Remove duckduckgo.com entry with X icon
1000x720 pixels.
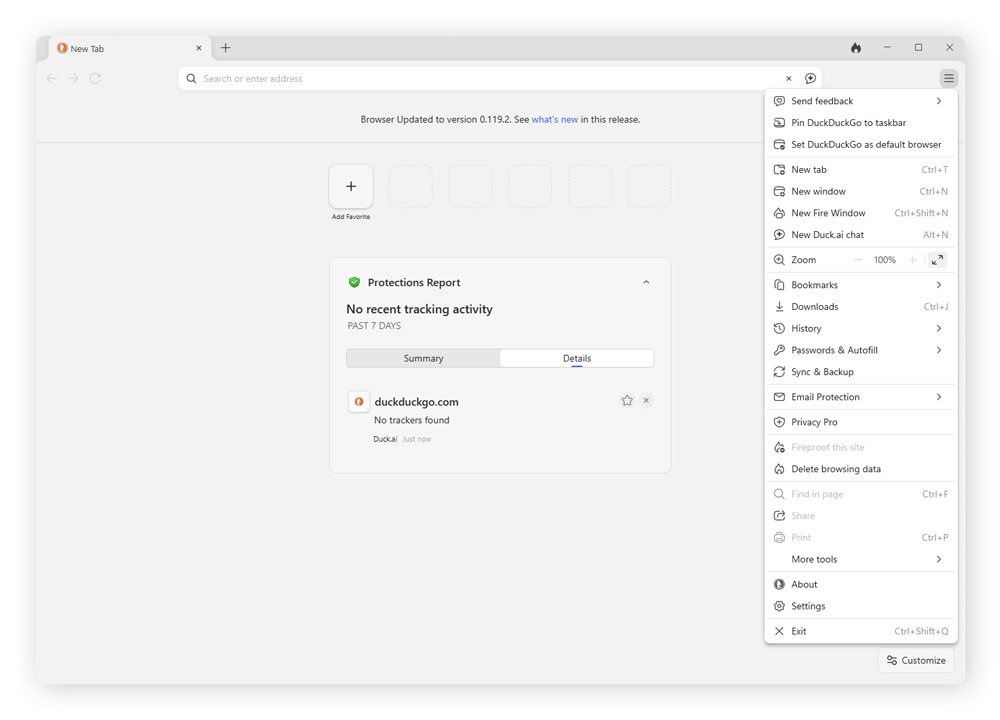point(646,400)
